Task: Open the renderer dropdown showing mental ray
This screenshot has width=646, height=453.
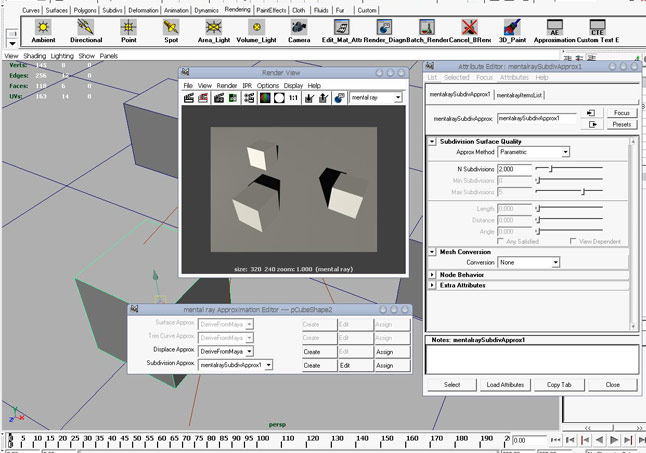Action: [375, 98]
